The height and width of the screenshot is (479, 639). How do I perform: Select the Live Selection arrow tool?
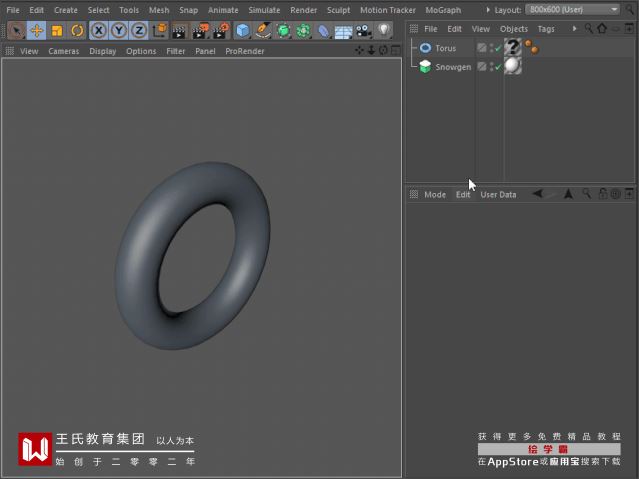pyautogui.click(x=16, y=30)
